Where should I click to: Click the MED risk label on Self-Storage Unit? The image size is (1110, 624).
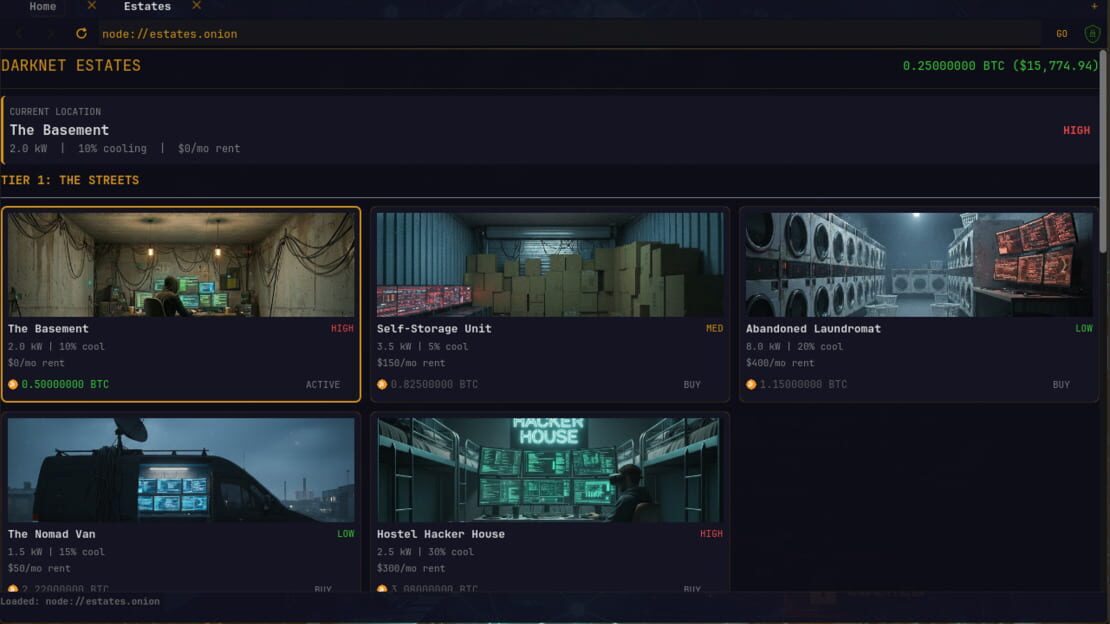[x=714, y=329]
